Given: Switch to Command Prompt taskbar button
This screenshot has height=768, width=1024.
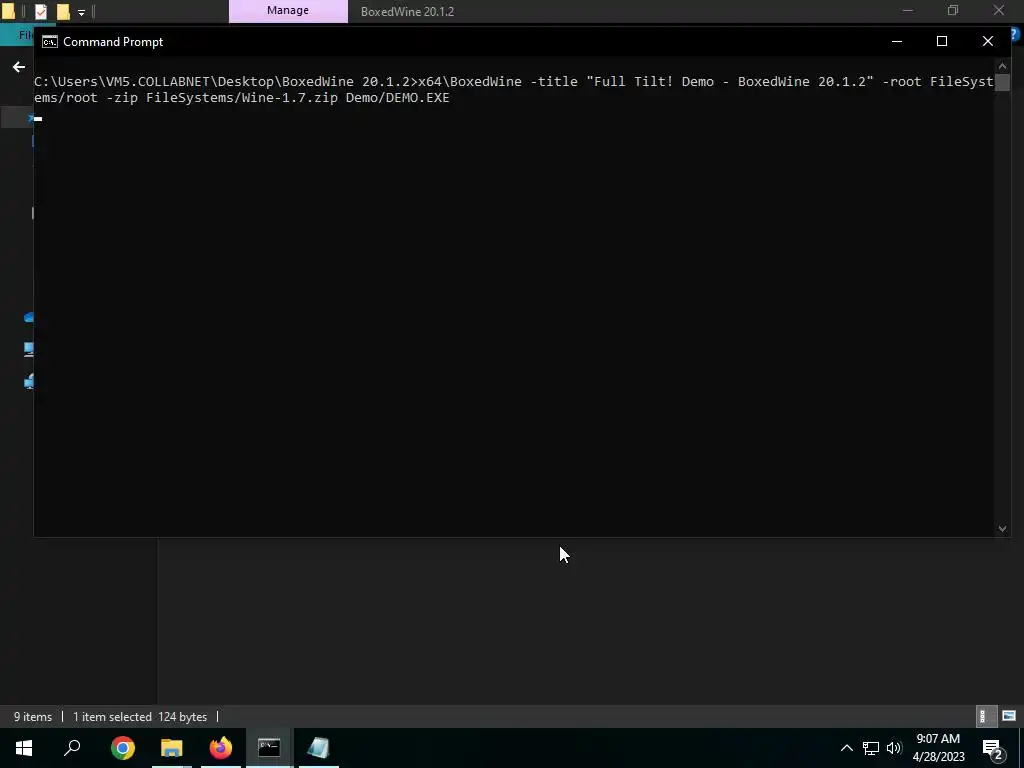Looking at the screenshot, I should (x=269, y=748).
